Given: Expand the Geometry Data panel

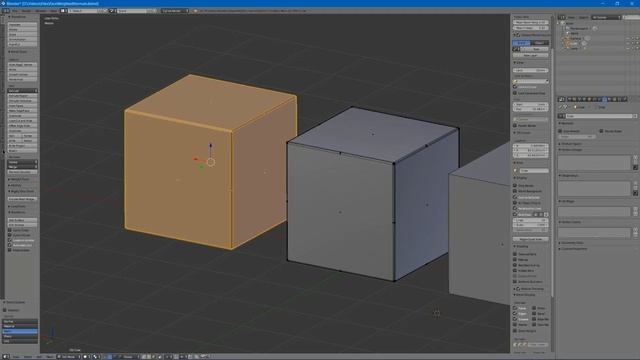Looking at the screenshot, I should (x=572, y=243).
